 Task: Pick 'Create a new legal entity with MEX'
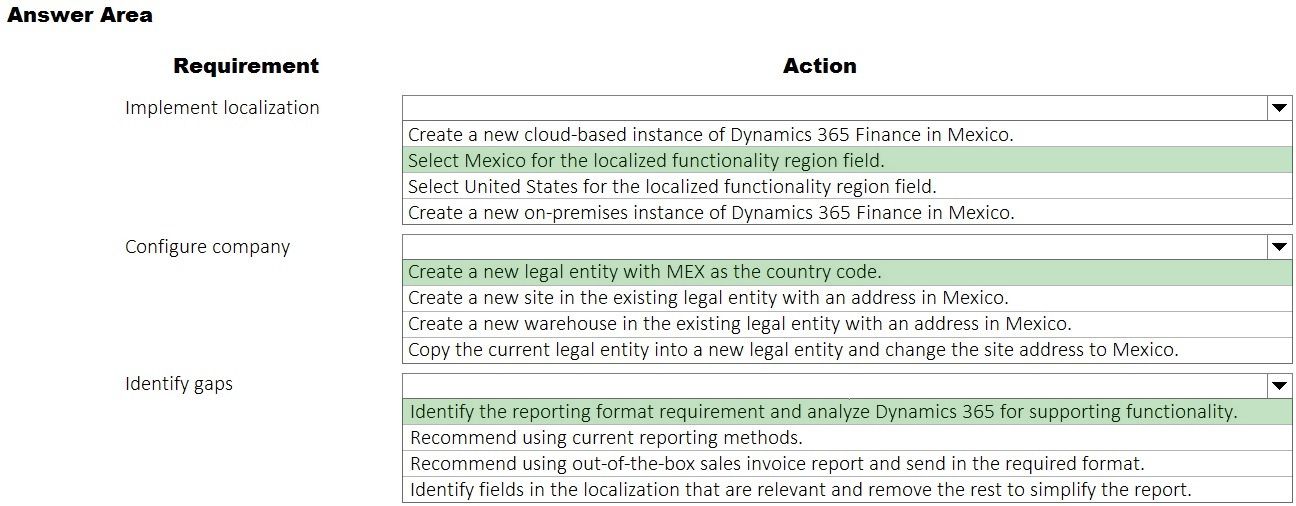tap(847, 272)
